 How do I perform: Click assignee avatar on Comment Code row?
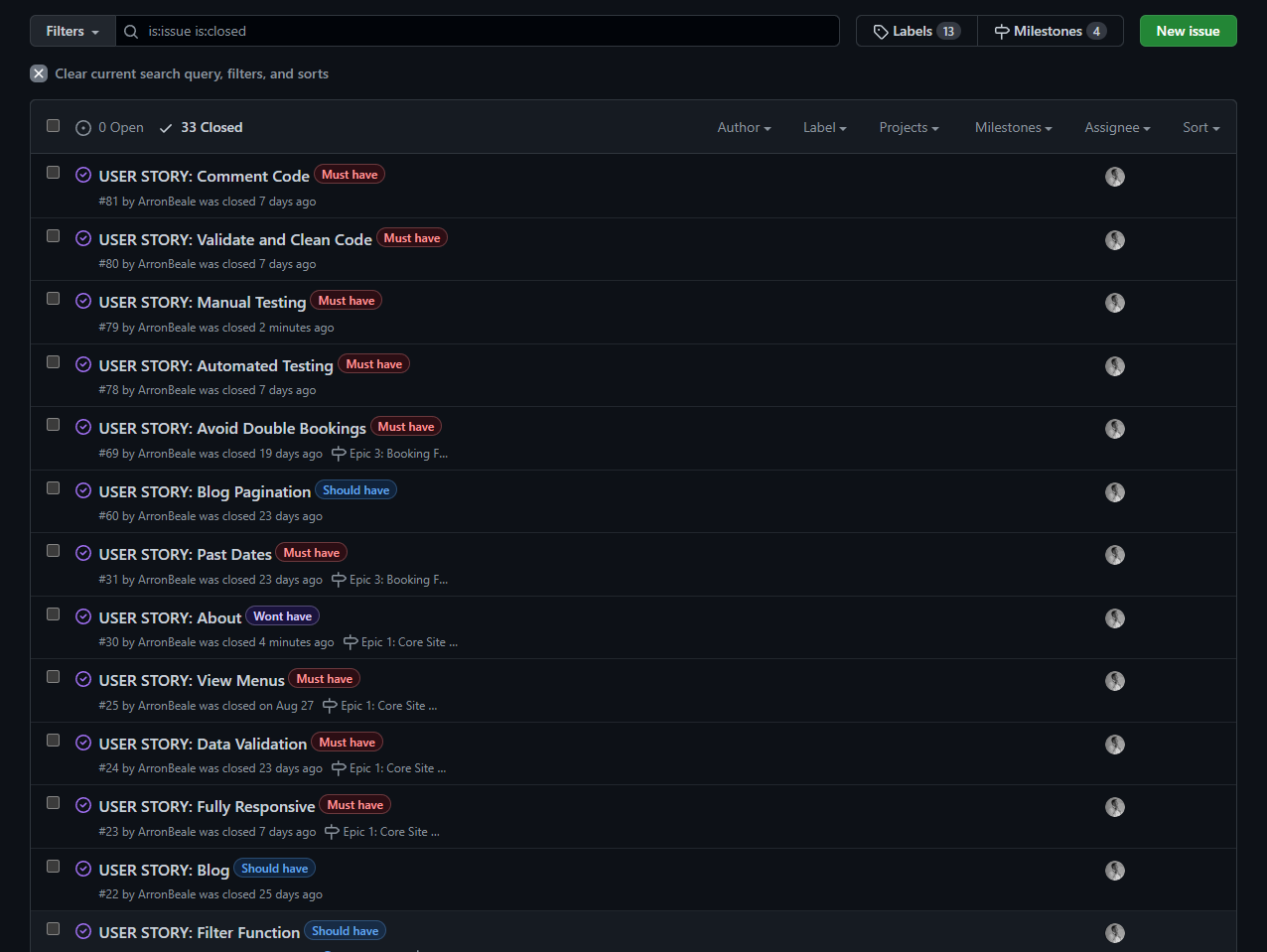click(x=1115, y=177)
